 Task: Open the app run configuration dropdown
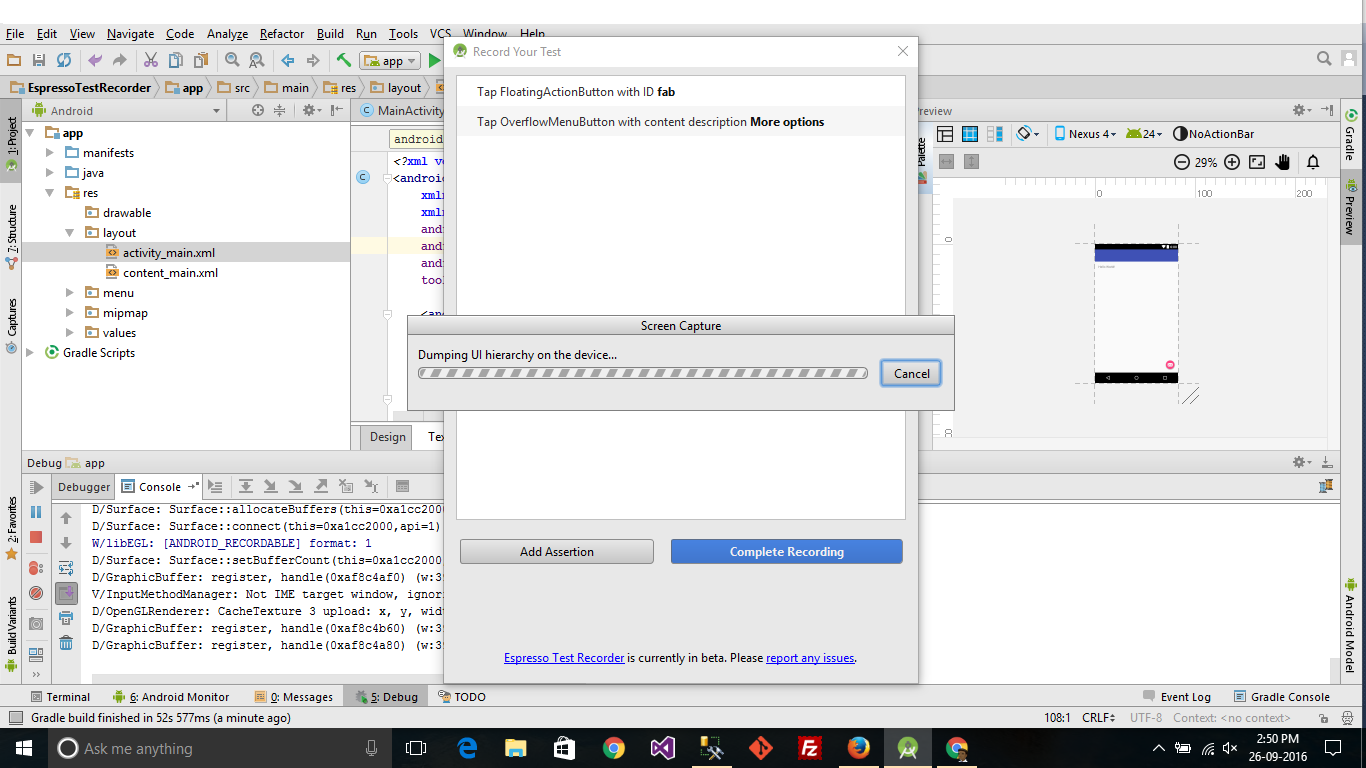pos(391,61)
